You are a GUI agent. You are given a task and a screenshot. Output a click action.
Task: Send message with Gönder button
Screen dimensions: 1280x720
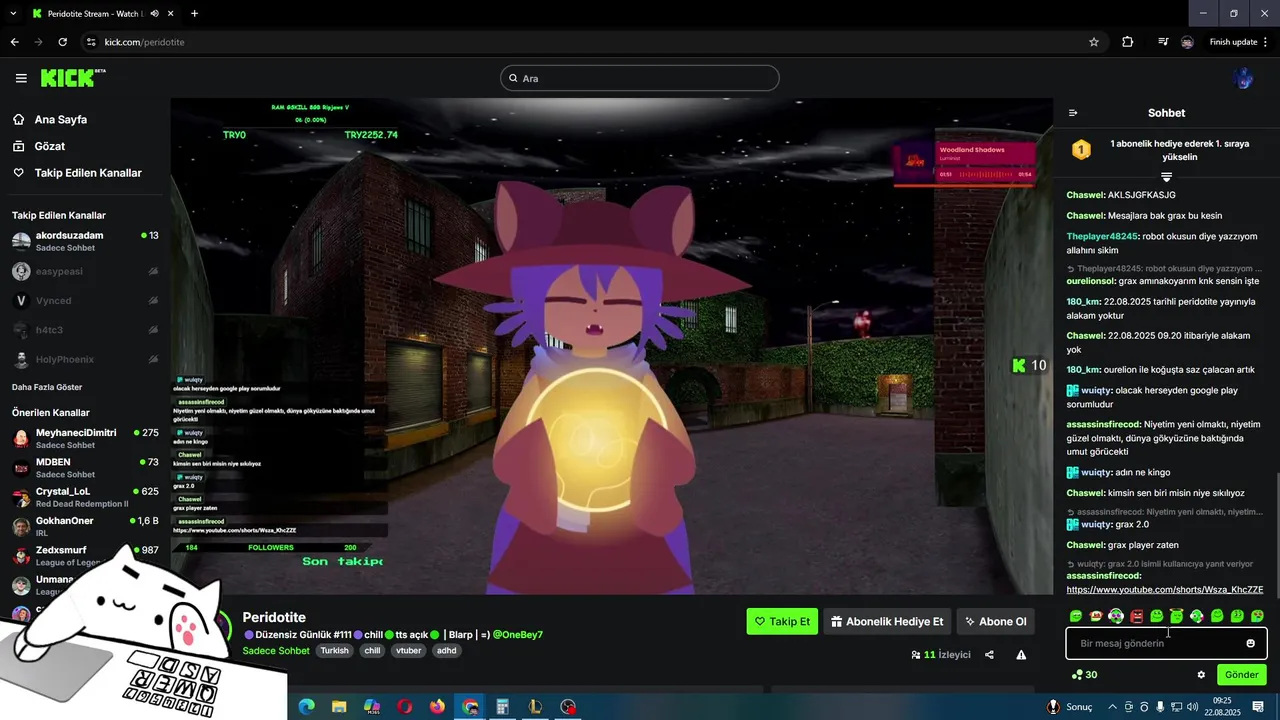(x=1241, y=675)
